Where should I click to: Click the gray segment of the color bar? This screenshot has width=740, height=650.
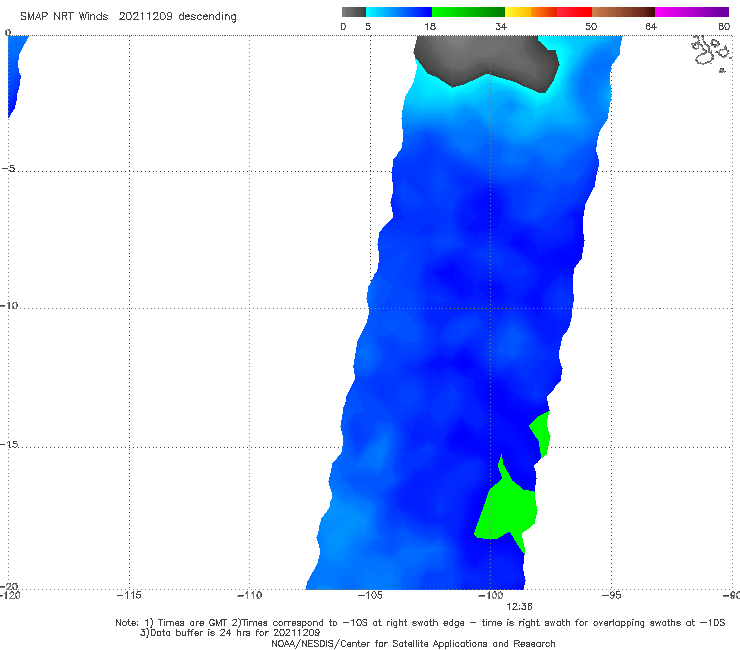tap(354, 12)
